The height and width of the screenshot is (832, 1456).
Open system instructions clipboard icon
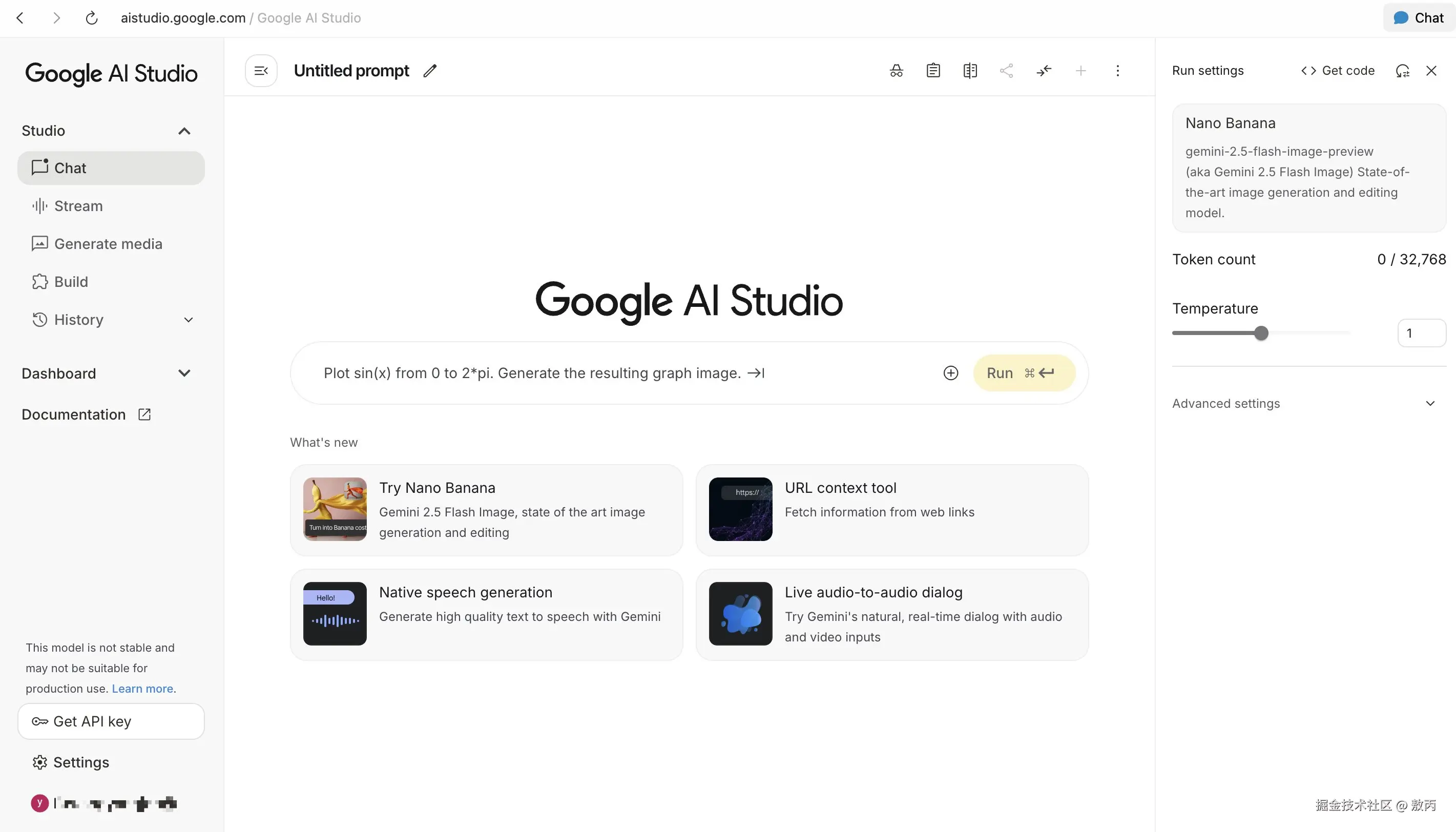click(933, 71)
